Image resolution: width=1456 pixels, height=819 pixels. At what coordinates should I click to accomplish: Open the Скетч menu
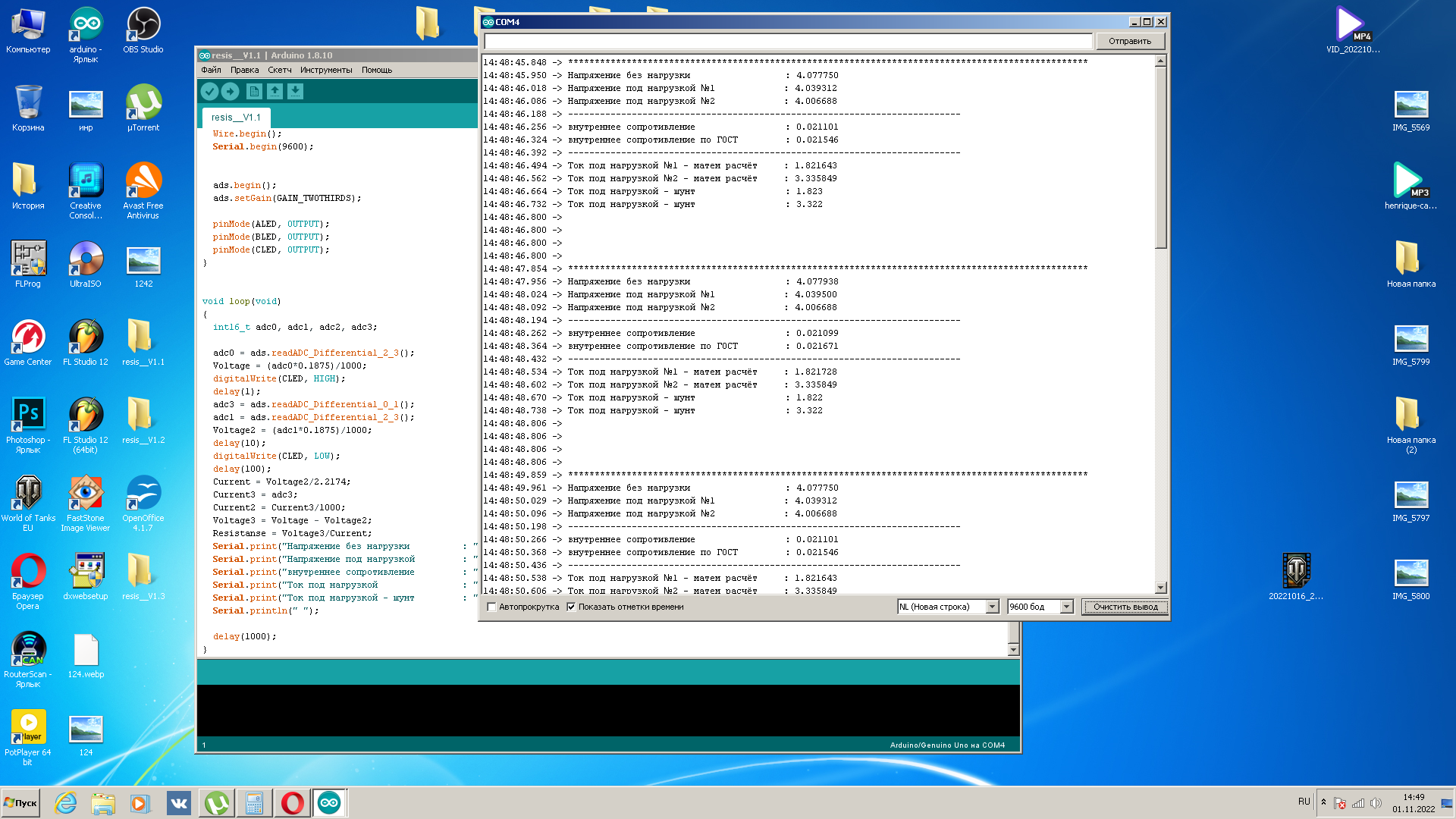(x=279, y=70)
